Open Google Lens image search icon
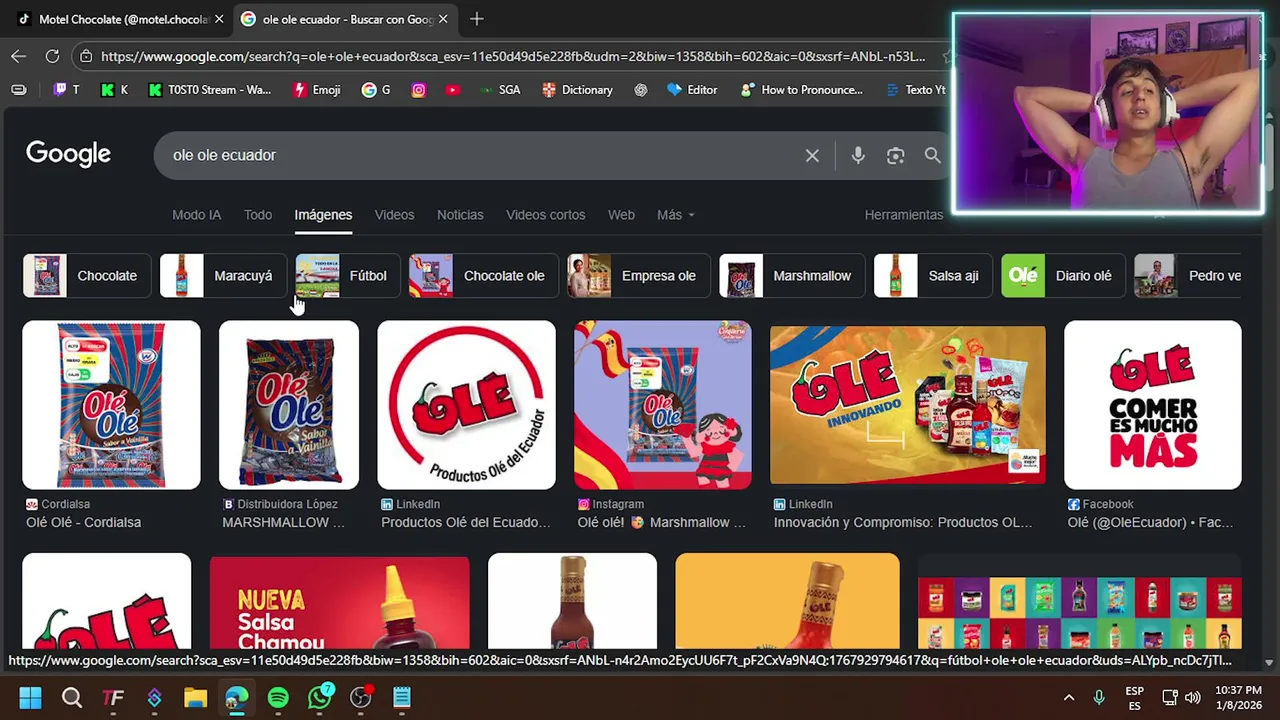 895,155
